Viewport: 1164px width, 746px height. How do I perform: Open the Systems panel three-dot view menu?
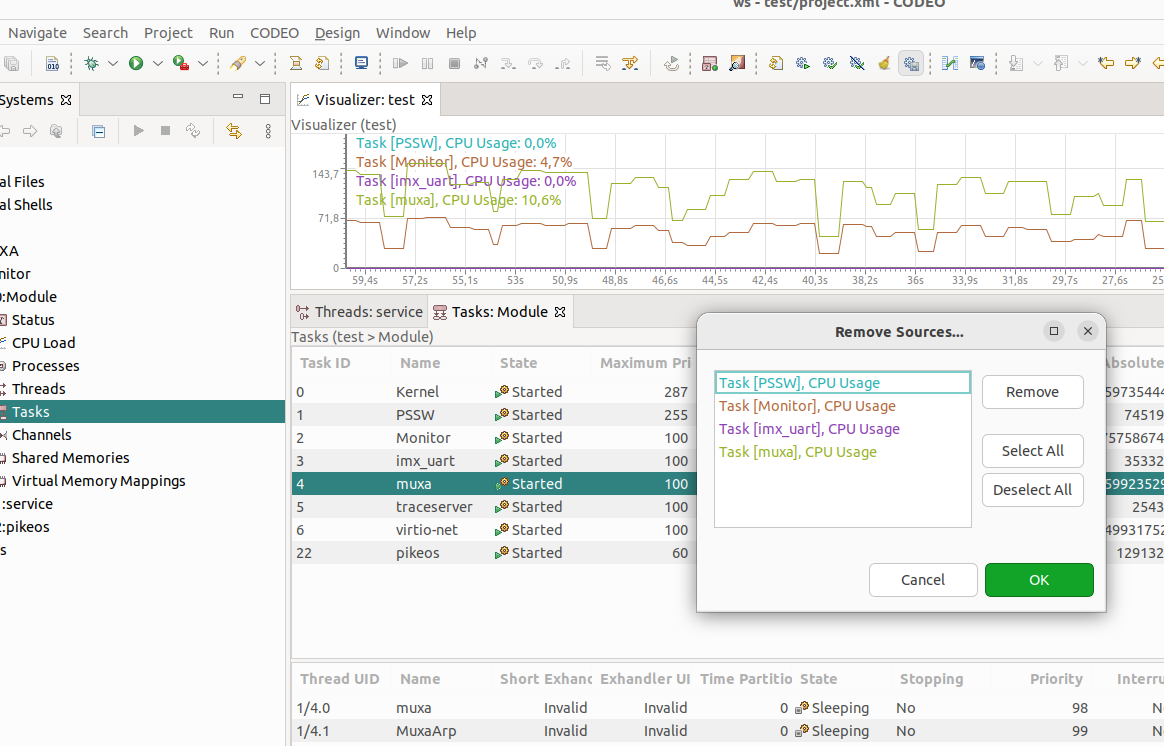tap(268, 131)
